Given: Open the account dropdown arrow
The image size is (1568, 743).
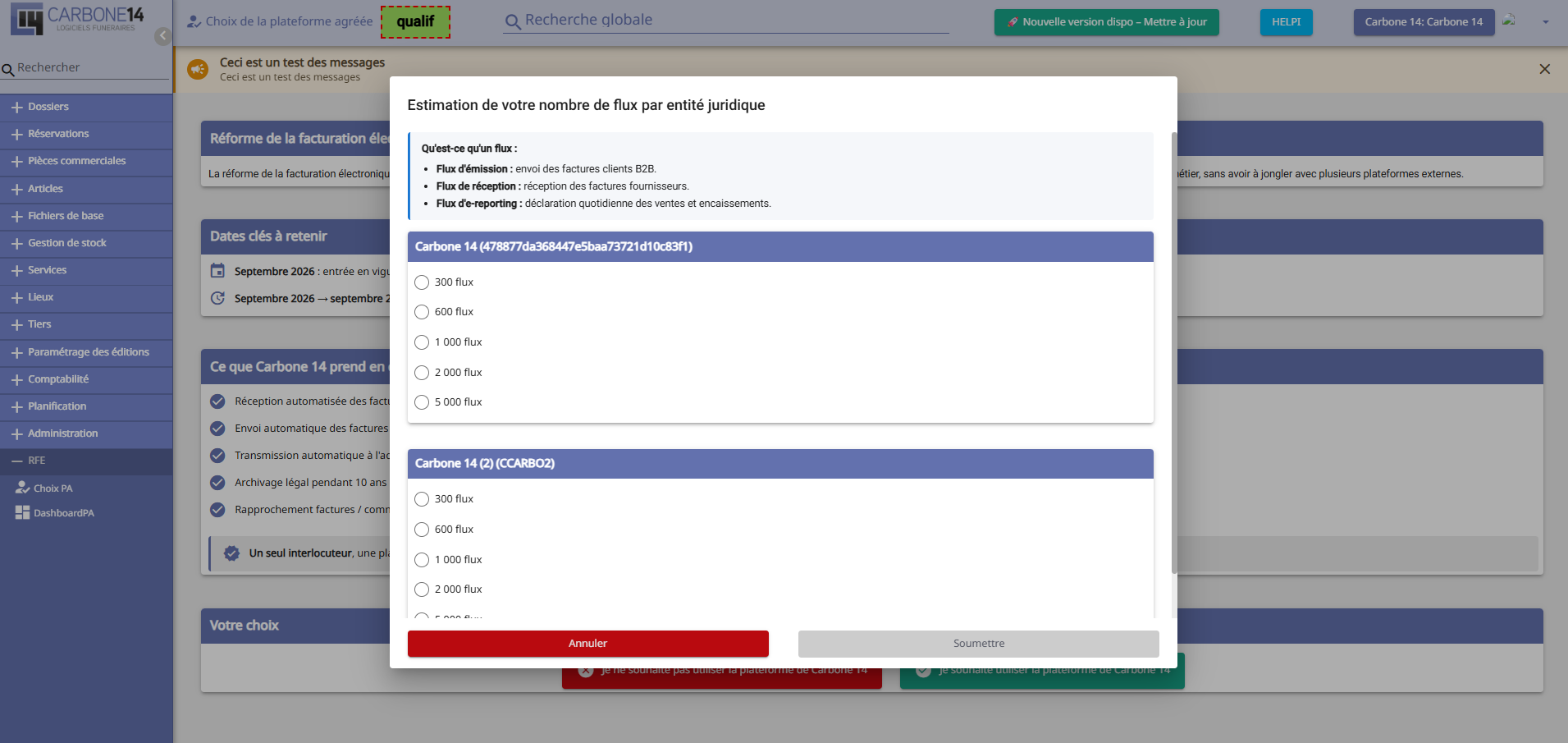Looking at the screenshot, I should pos(1546,22).
